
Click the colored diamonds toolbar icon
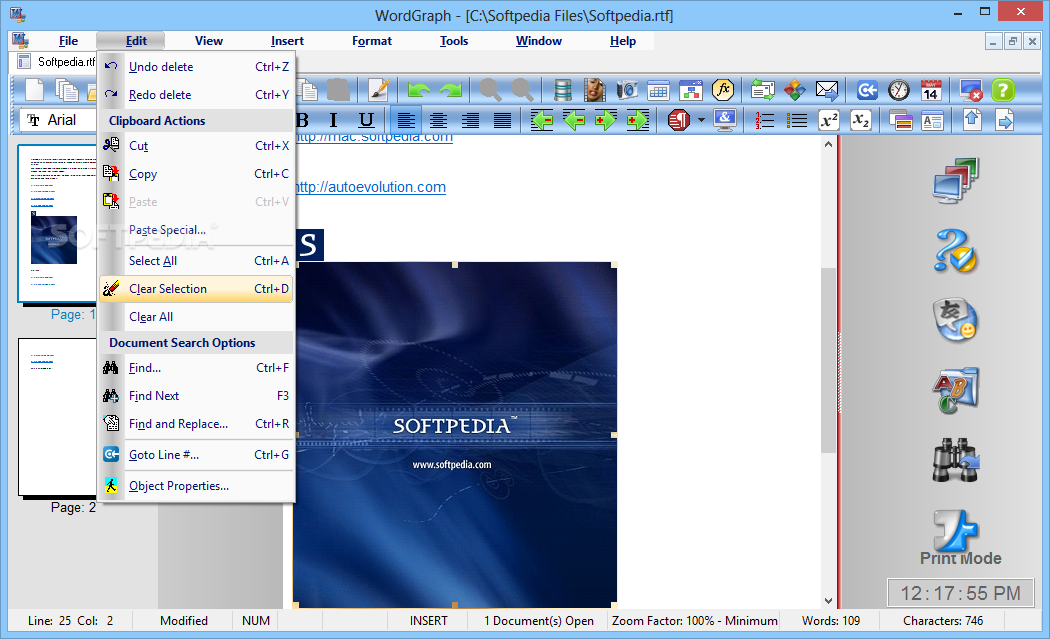(795, 90)
